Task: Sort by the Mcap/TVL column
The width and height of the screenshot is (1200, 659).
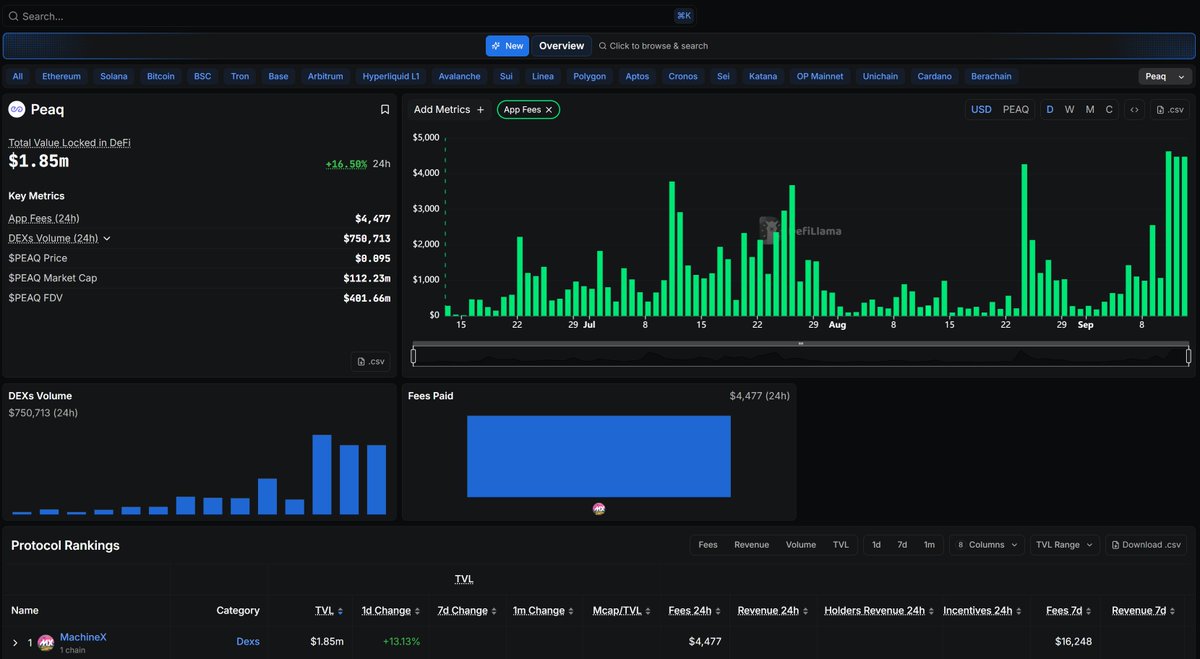Action: click(620, 610)
